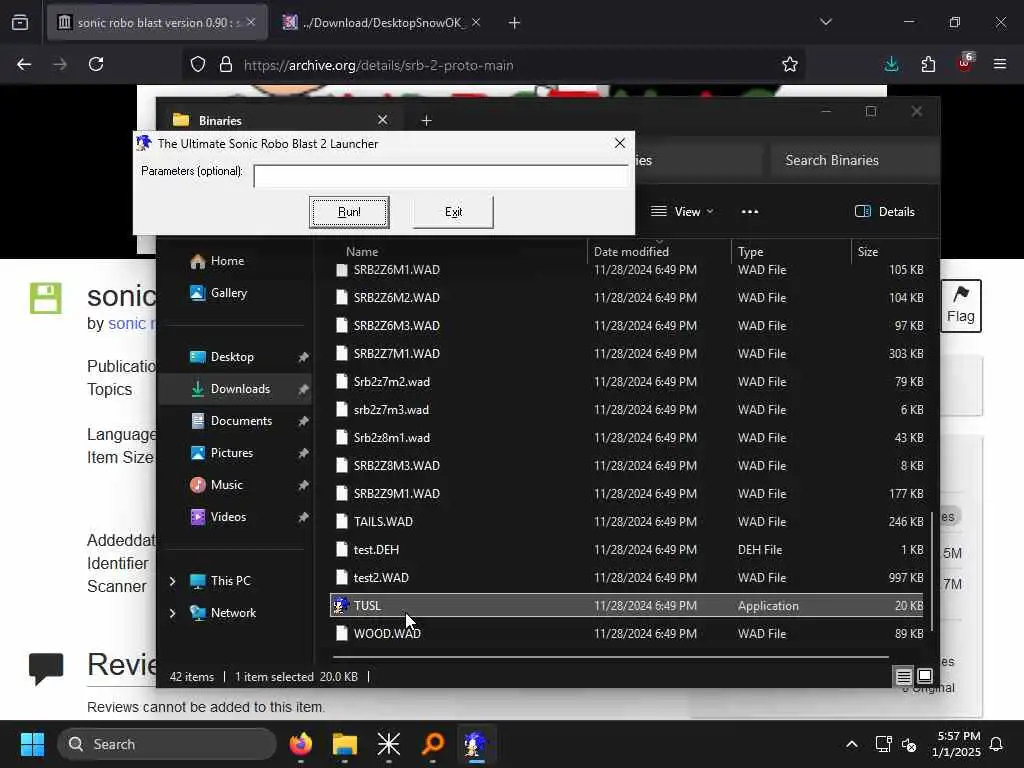Switch to sonic robo blast Firefox tab
This screenshot has height=768, width=1024.
(157, 22)
